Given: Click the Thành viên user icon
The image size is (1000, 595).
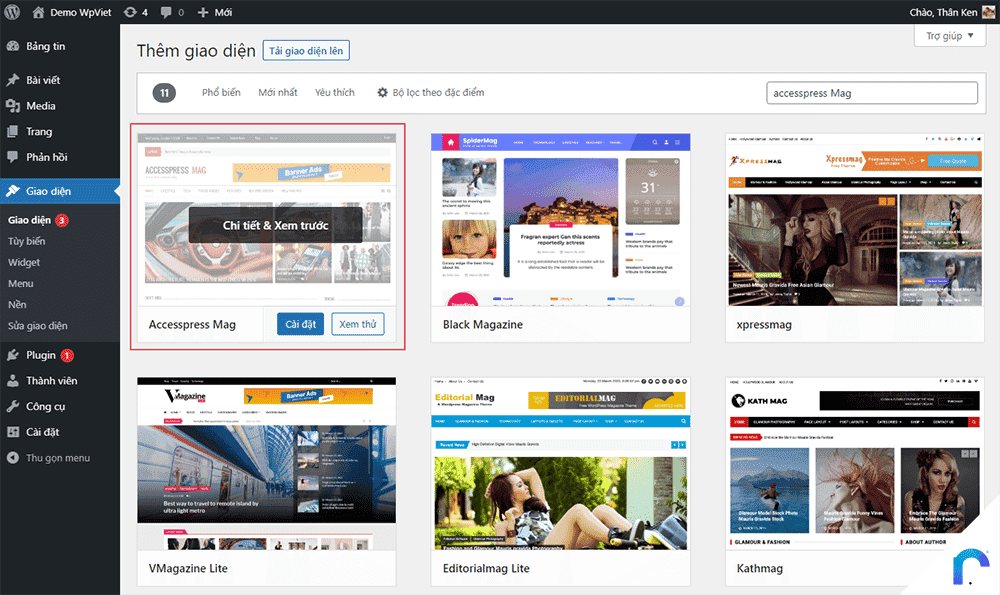Looking at the screenshot, I should 13,381.
